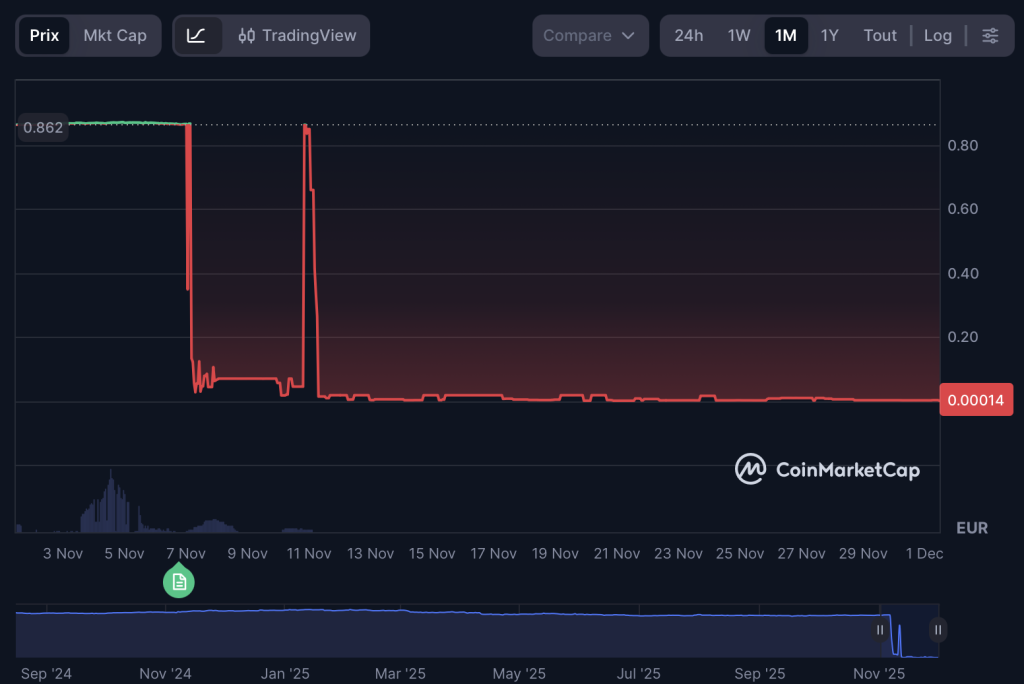Click the 24h timeframe button
The height and width of the screenshot is (684, 1024).
[x=689, y=35]
